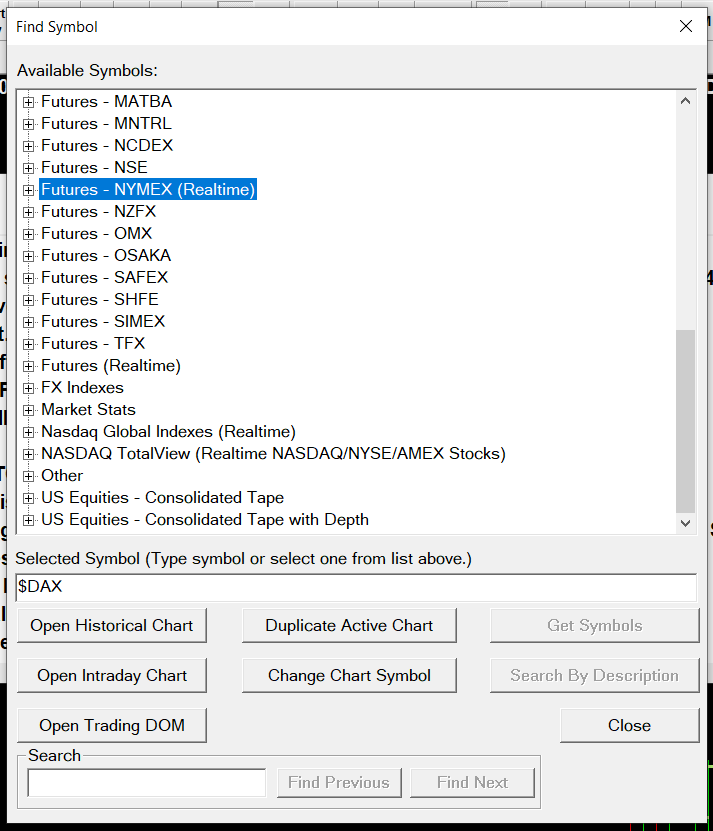Choose the Market Stats category
This screenshot has width=713, height=831.
(x=89, y=410)
